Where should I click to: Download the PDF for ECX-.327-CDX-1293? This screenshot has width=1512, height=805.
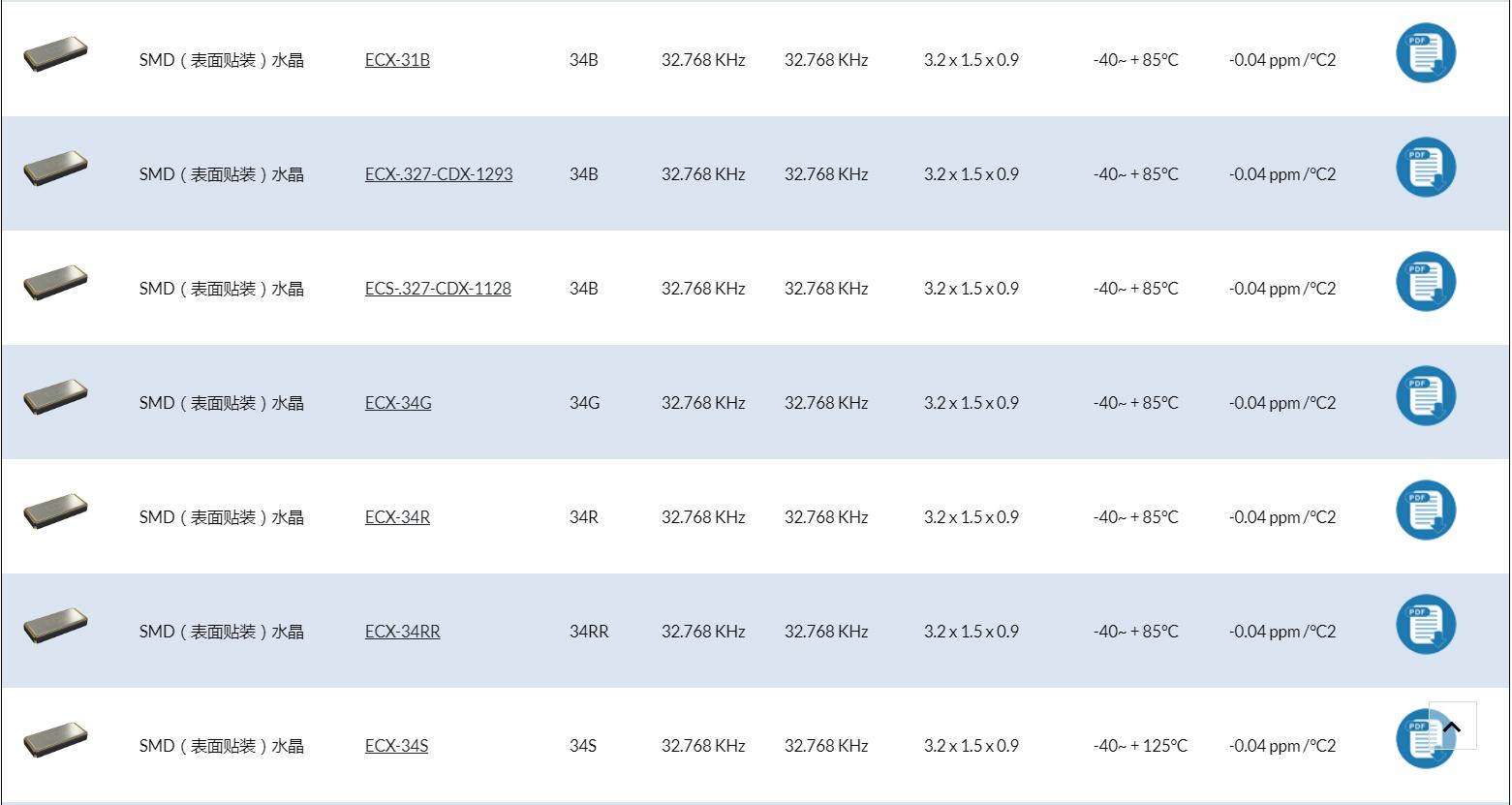tap(1426, 167)
